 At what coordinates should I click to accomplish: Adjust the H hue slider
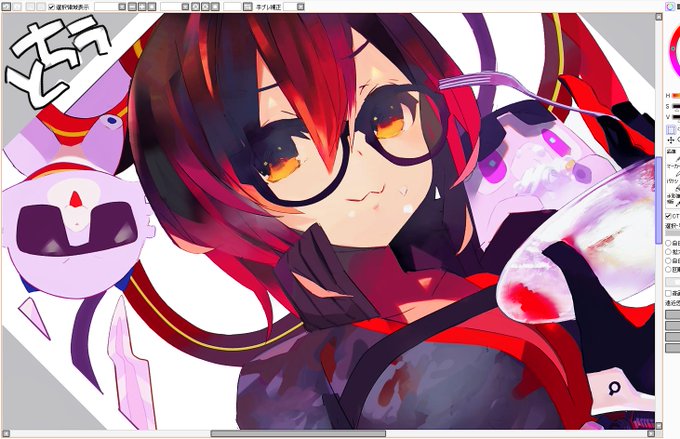click(676, 95)
